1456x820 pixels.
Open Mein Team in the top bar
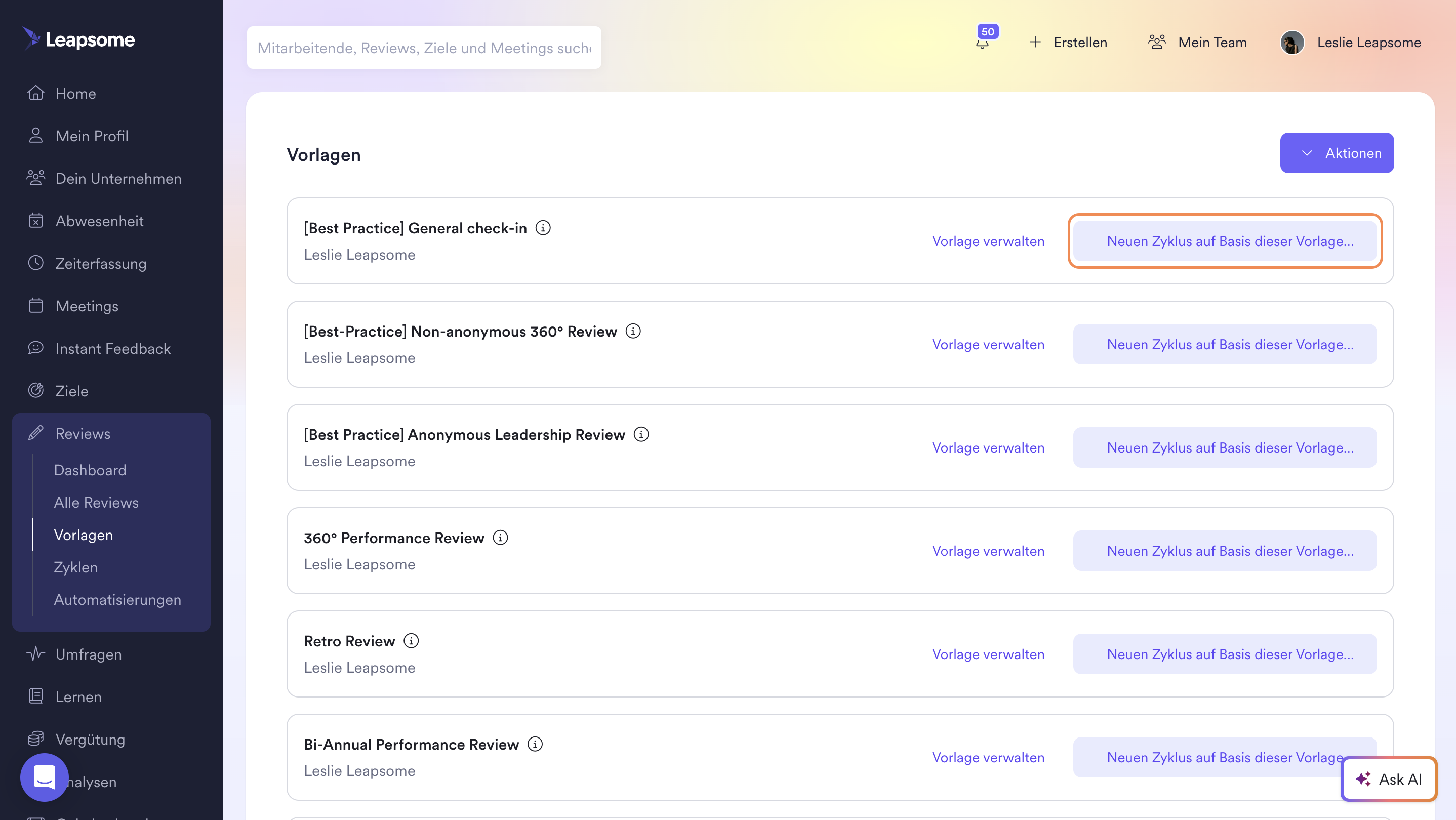click(1212, 43)
